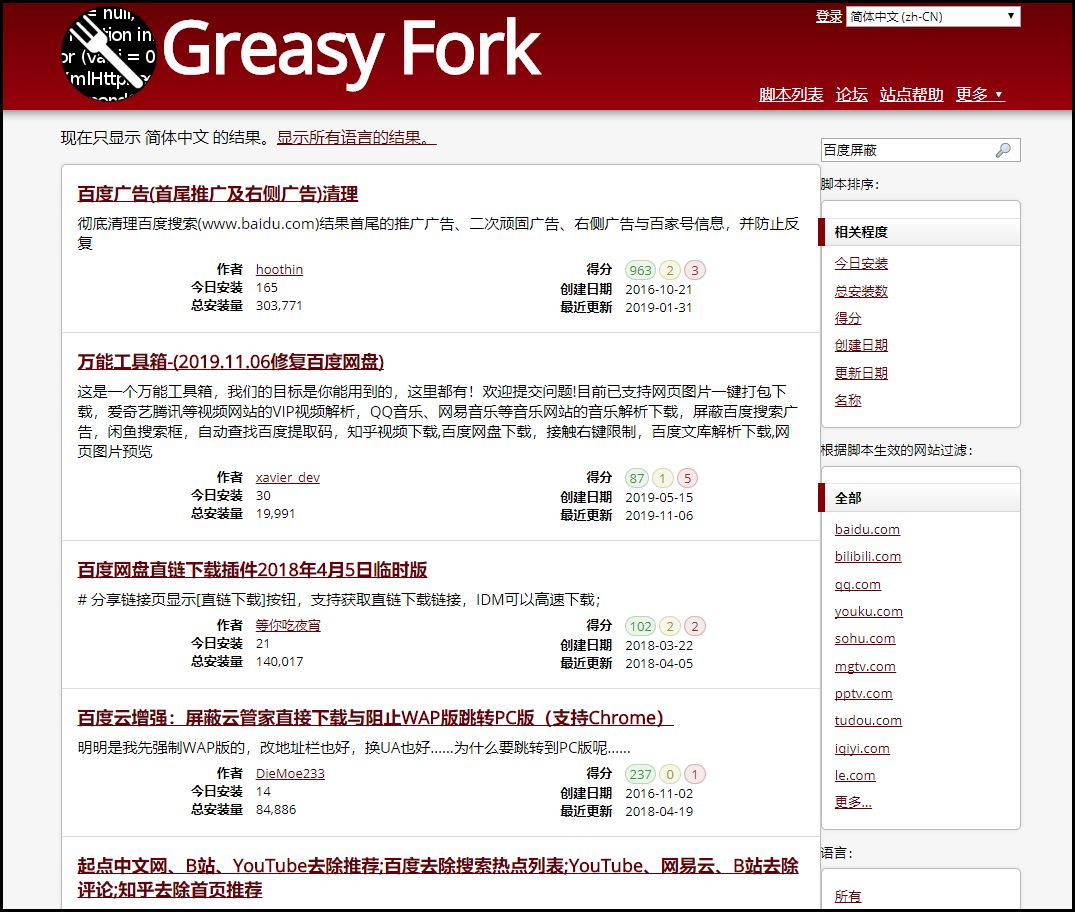Screen dimensions: 1075x912
Task: Click total installs value 303,771
Action: point(279,306)
